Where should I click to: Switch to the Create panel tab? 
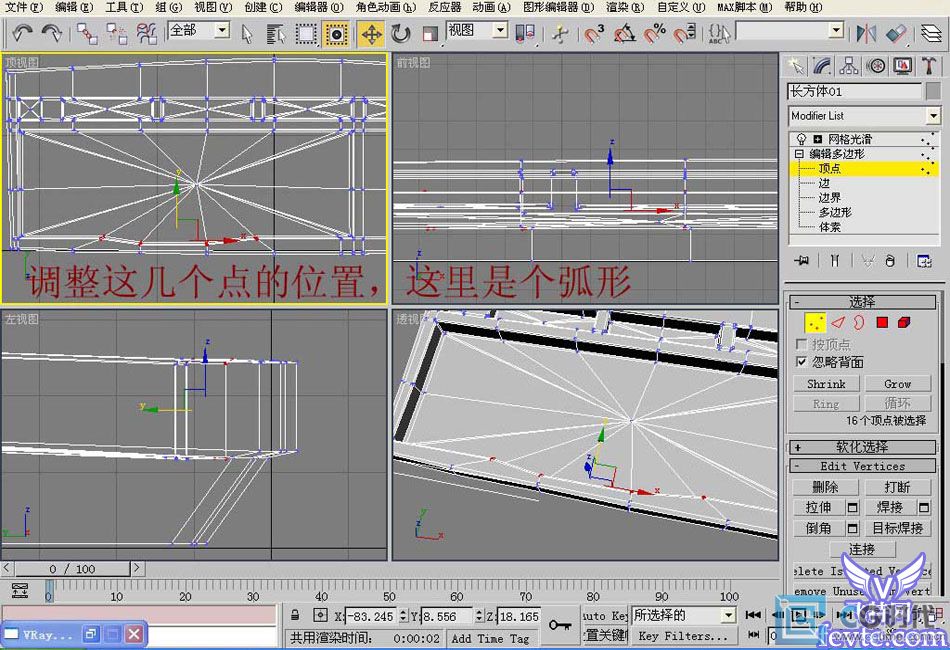pos(796,65)
